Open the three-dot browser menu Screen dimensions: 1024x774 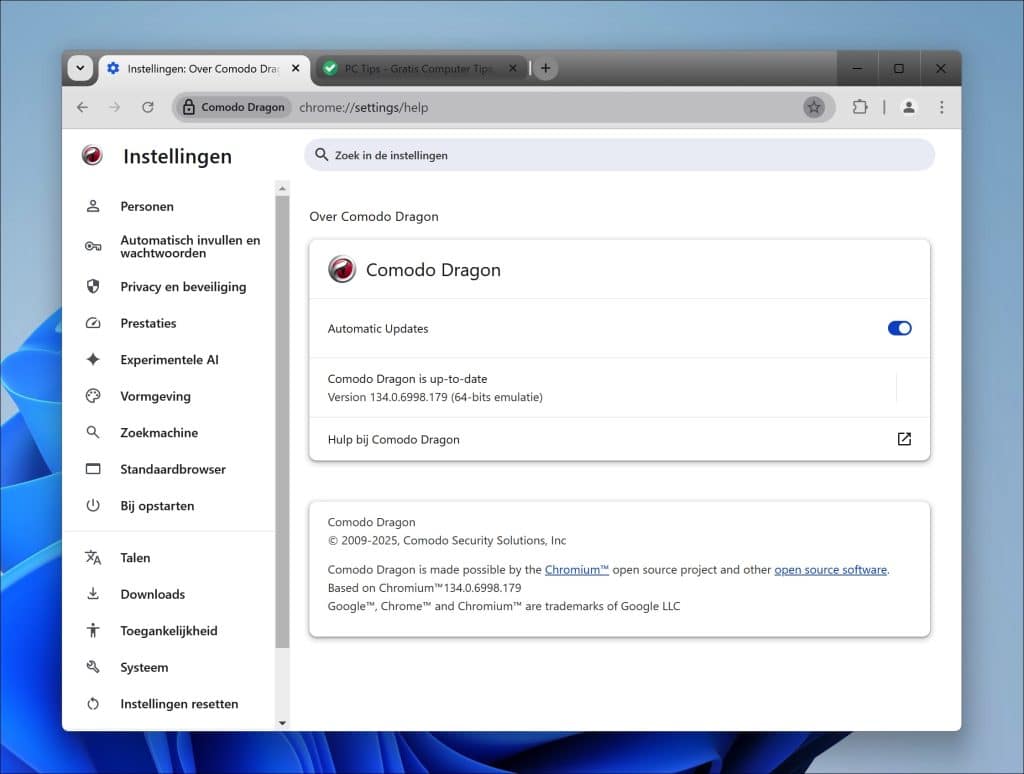941,107
